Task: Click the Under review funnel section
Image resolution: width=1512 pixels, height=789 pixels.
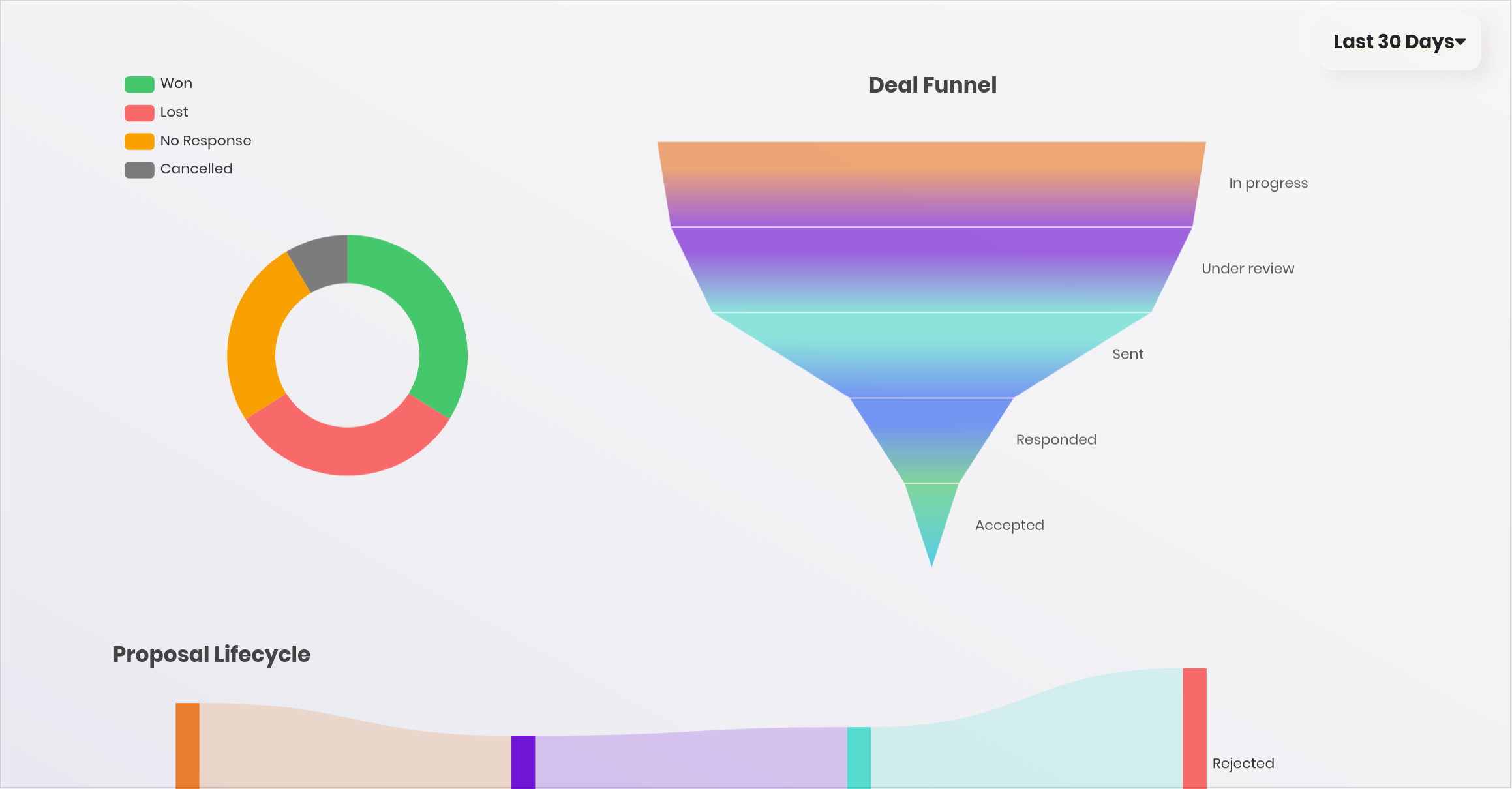Action: (x=931, y=269)
